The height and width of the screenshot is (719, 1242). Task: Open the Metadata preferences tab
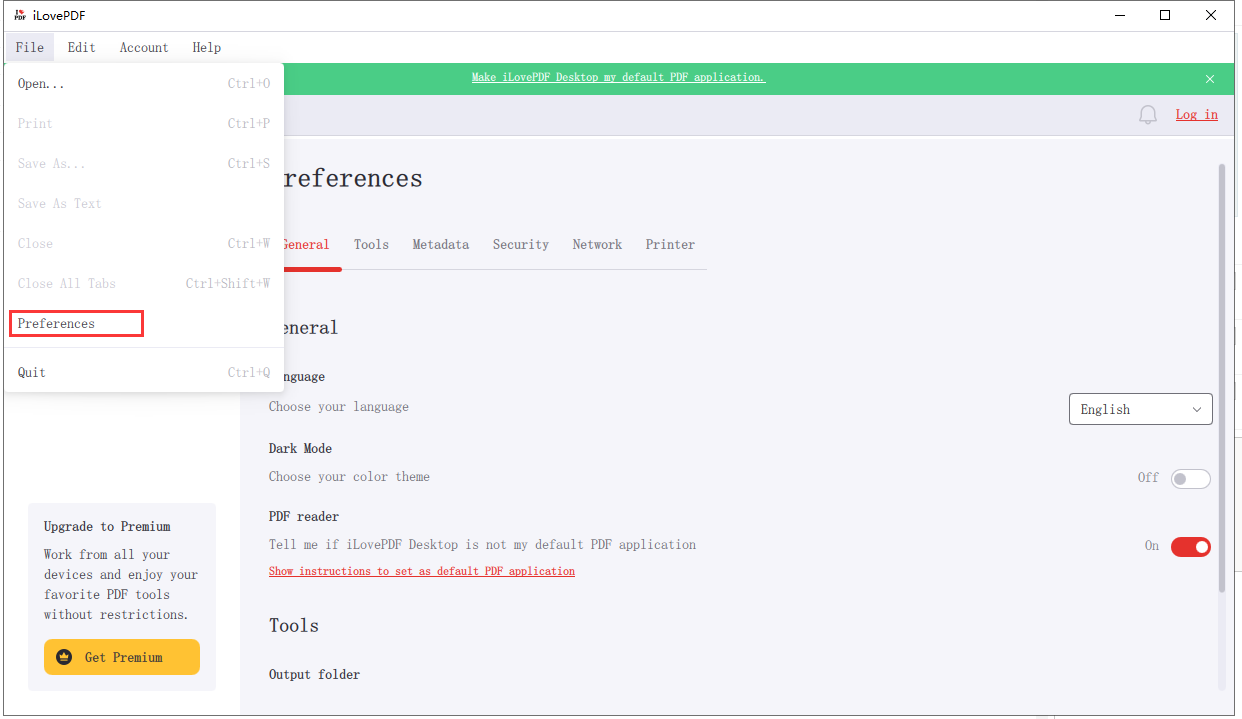click(x=441, y=245)
